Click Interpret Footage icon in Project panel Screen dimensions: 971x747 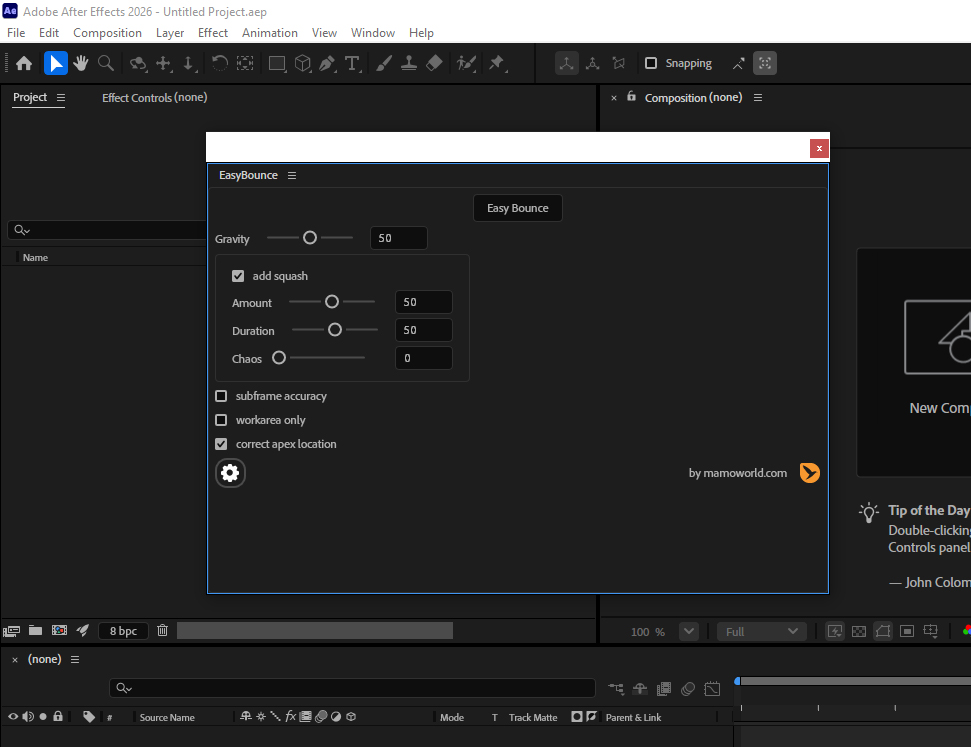12,631
